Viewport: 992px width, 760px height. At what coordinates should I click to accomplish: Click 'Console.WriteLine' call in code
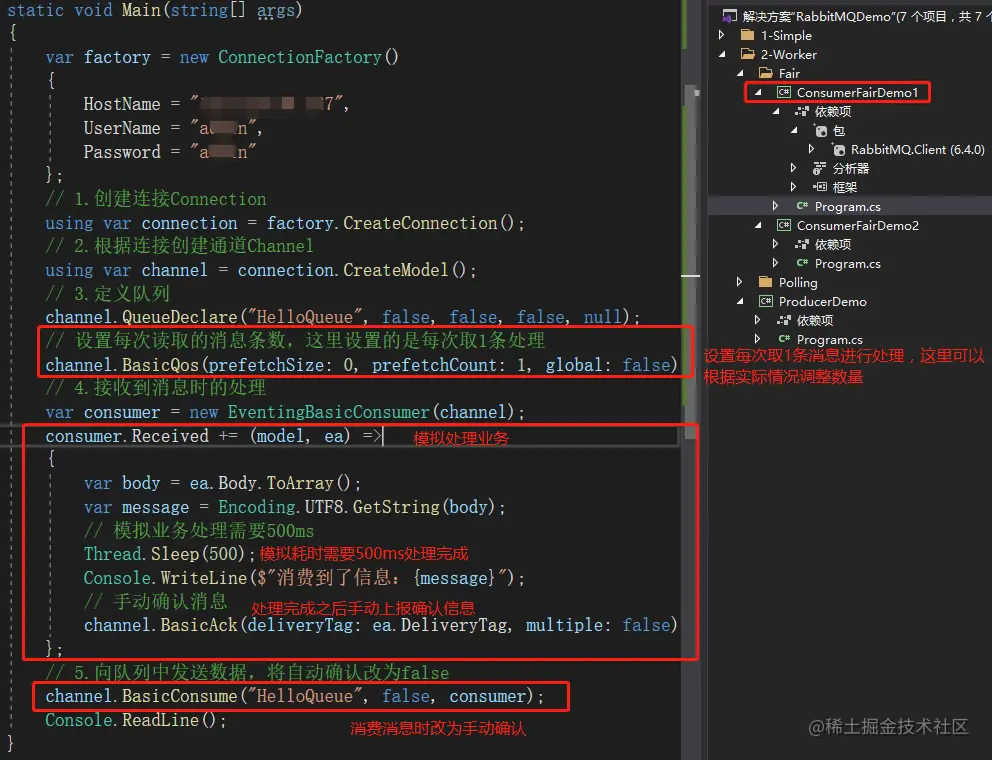point(165,578)
